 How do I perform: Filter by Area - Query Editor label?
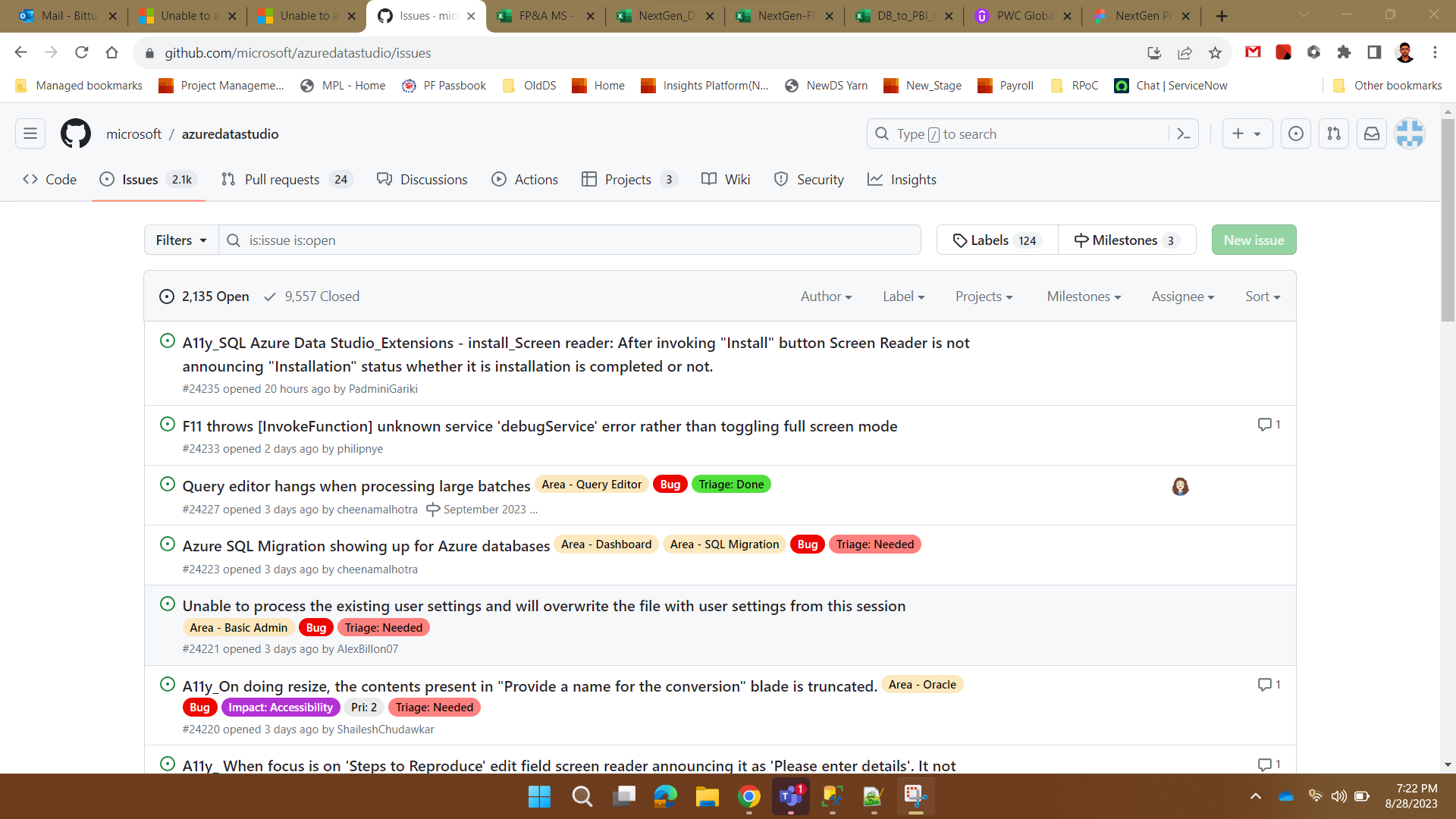tap(591, 485)
